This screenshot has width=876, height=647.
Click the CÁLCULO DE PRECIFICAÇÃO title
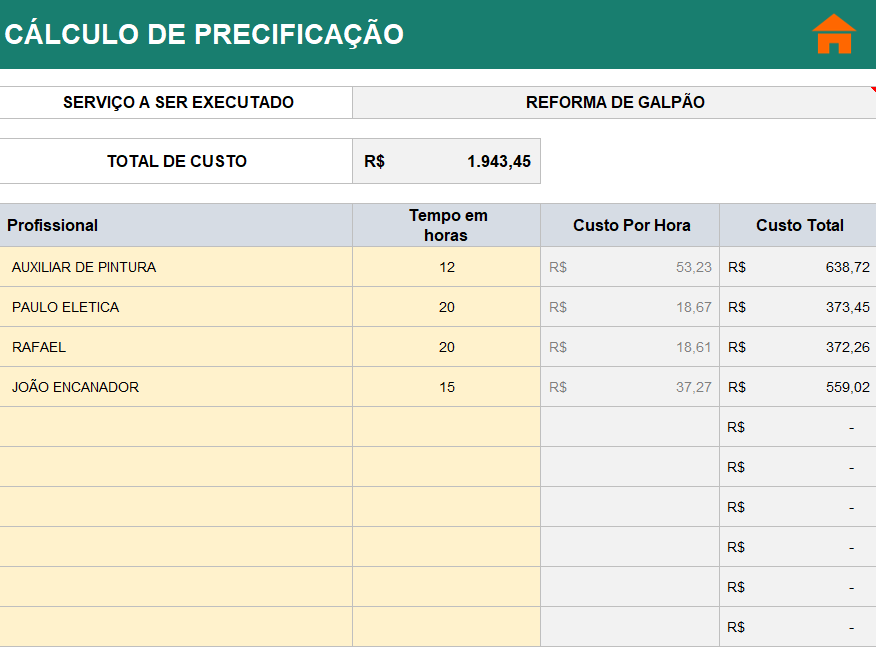(204, 34)
